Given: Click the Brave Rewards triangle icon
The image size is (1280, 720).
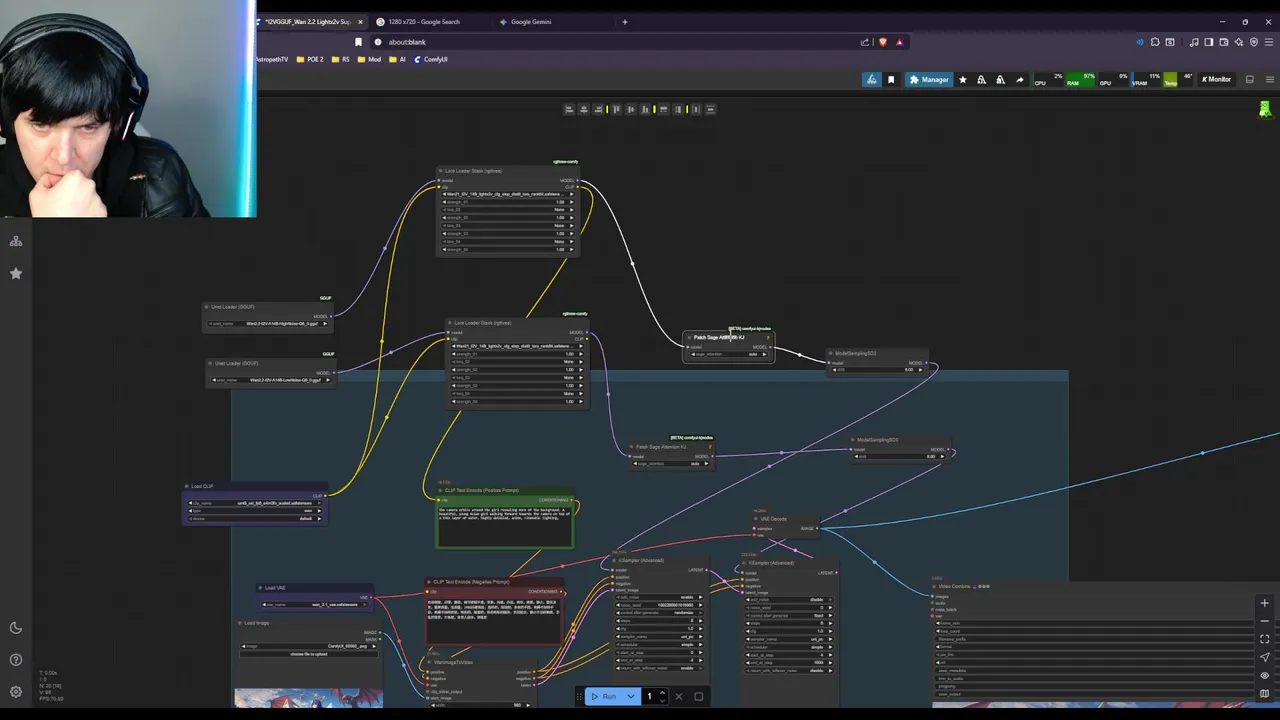Looking at the screenshot, I should click(899, 42).
